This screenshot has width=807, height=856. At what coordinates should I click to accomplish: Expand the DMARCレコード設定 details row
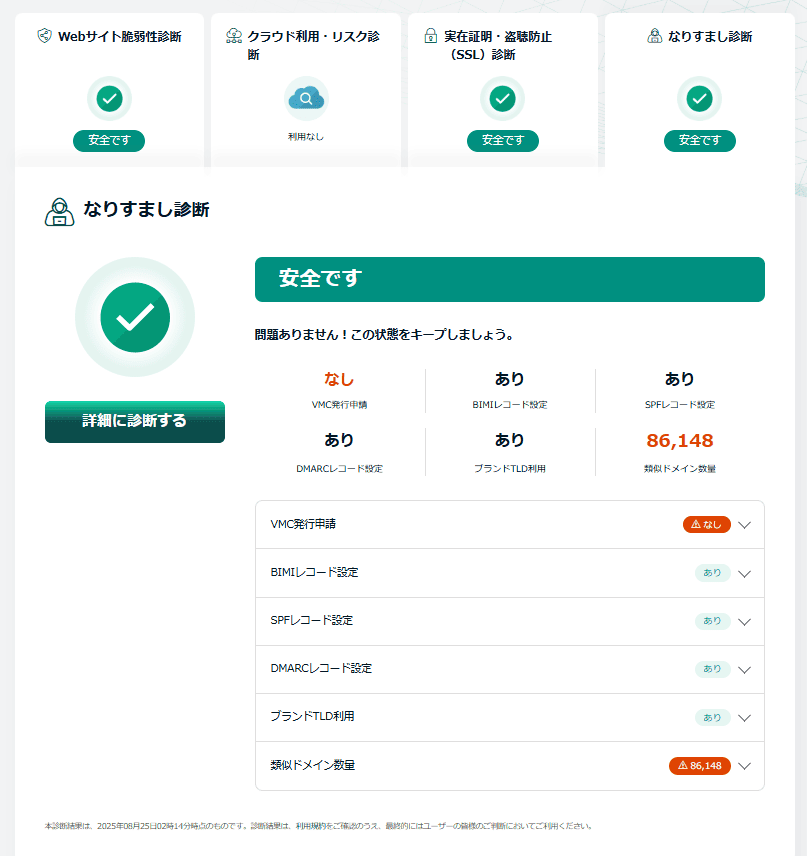[510, 669]
